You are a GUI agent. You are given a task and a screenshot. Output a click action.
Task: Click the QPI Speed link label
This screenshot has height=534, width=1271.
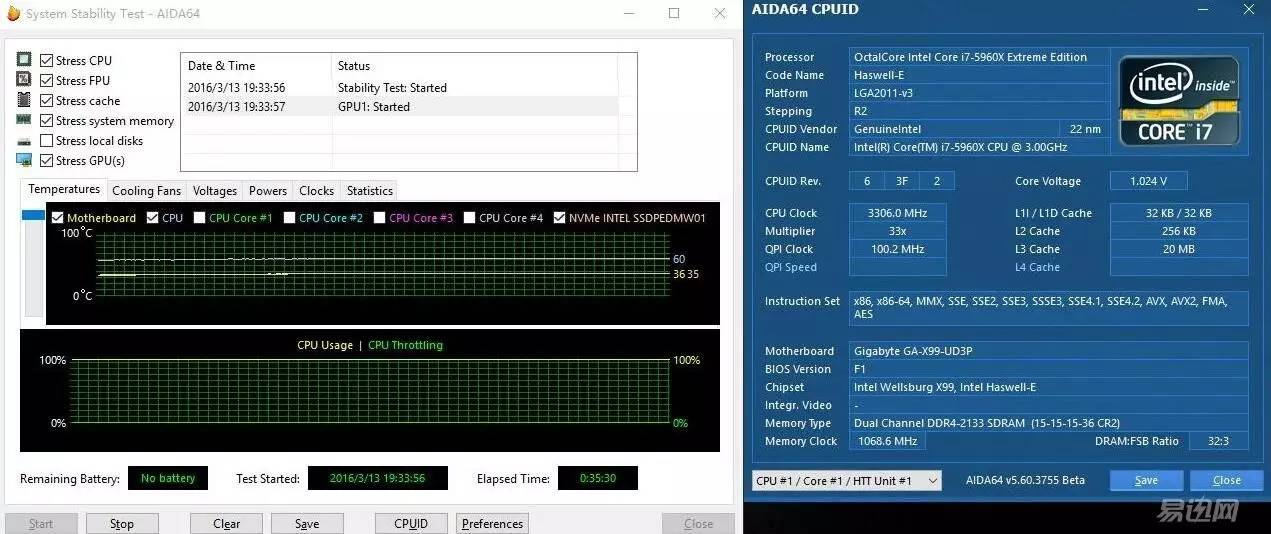(791, 267)
